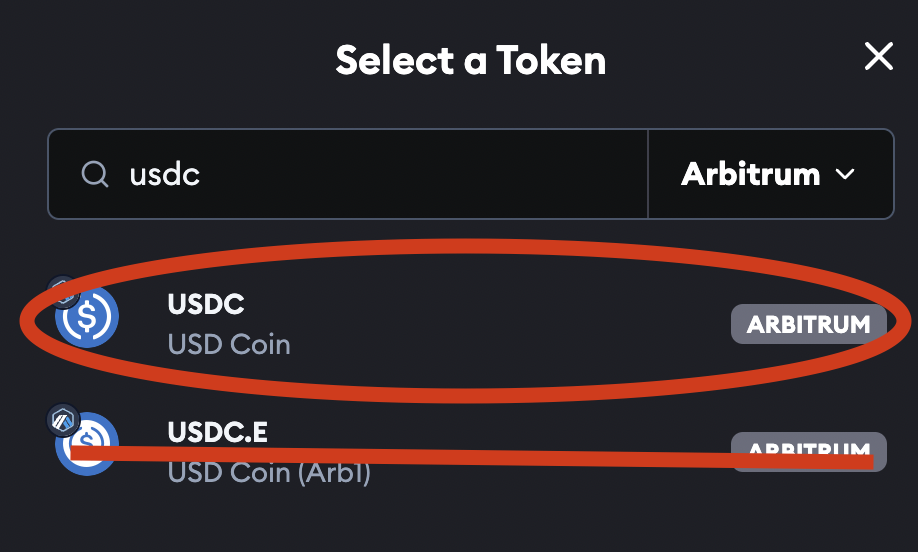Select the USDC.E token row
The image size is (918, 552).
point(470,452)
